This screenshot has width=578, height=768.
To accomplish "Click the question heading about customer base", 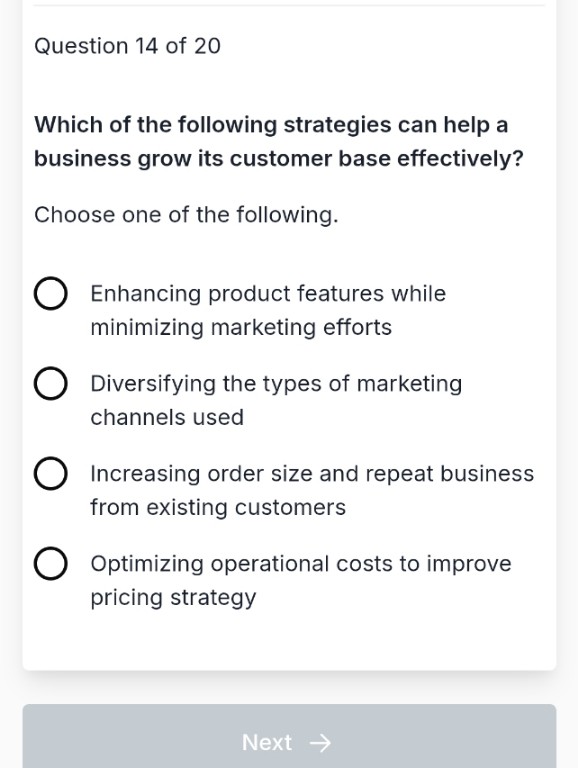I will (x=279, y=142).
